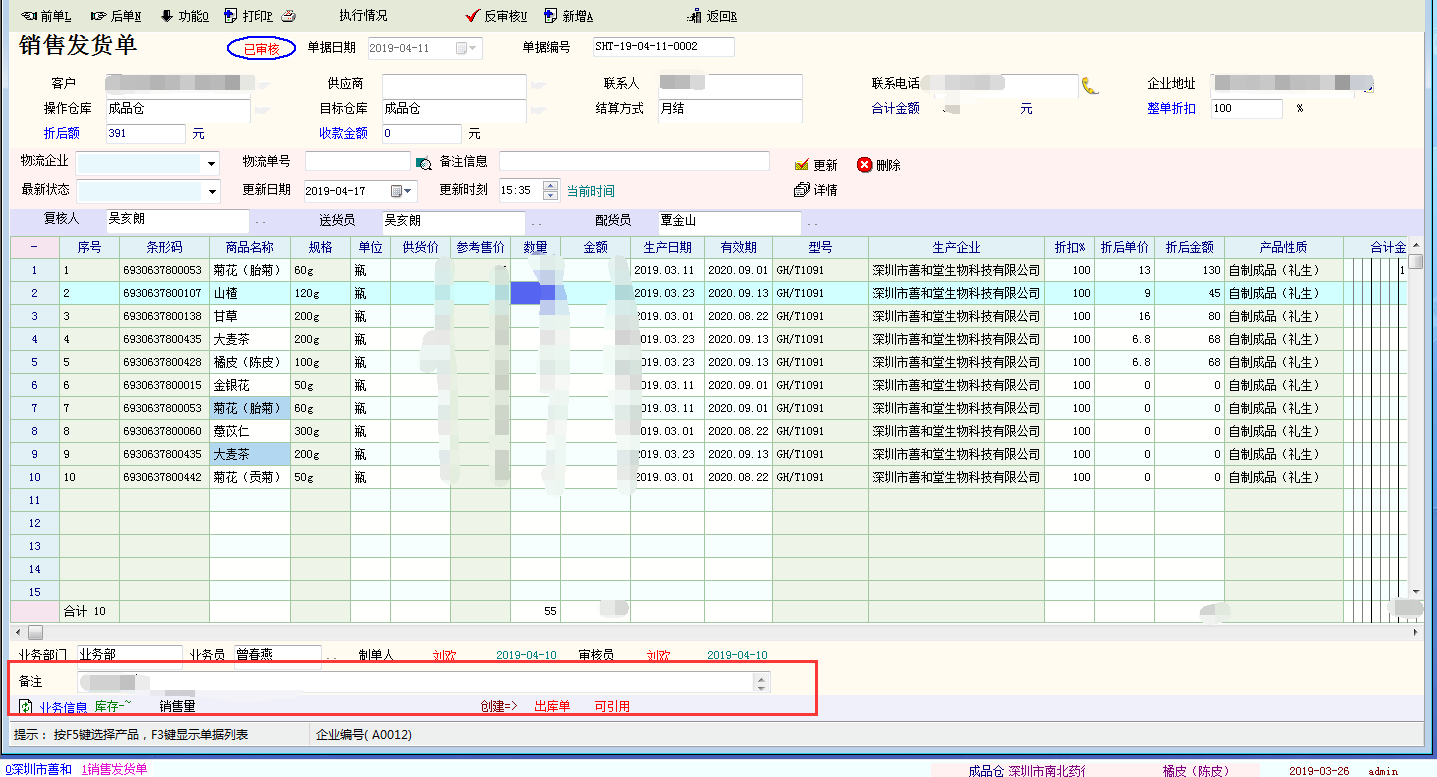Image resolution: width=1437 pixels, height=777 pixels.
Task: Go to previous document with 前单 button
Action: pos(46,16)
